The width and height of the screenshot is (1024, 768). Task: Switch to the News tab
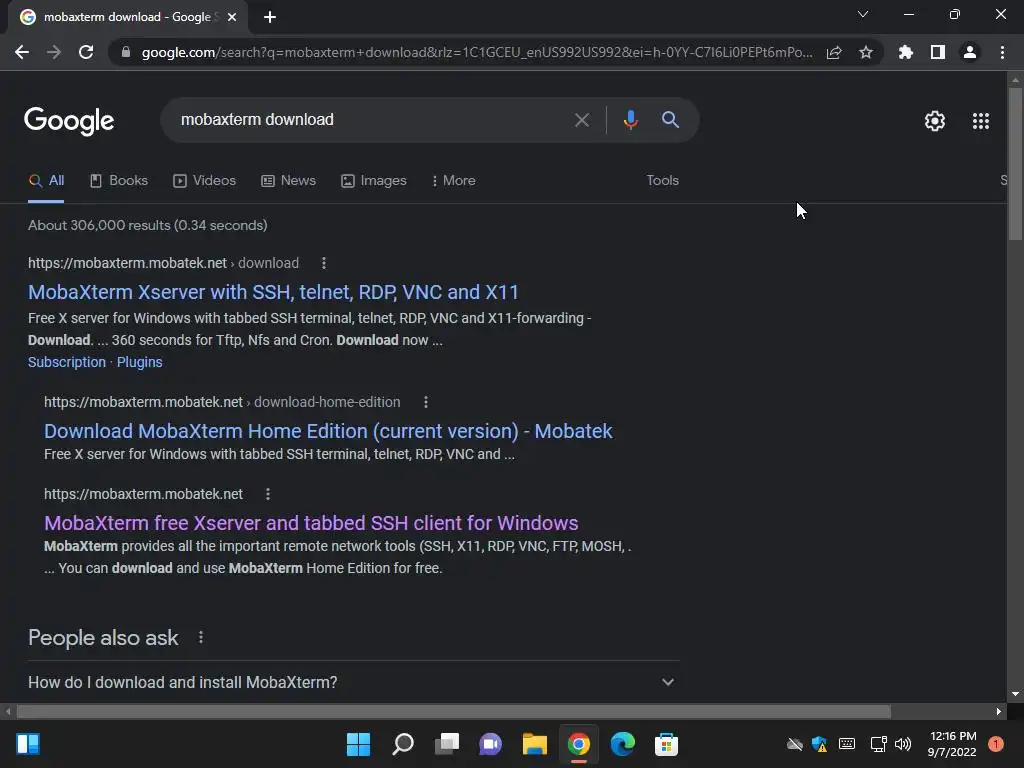coord(288,181)
